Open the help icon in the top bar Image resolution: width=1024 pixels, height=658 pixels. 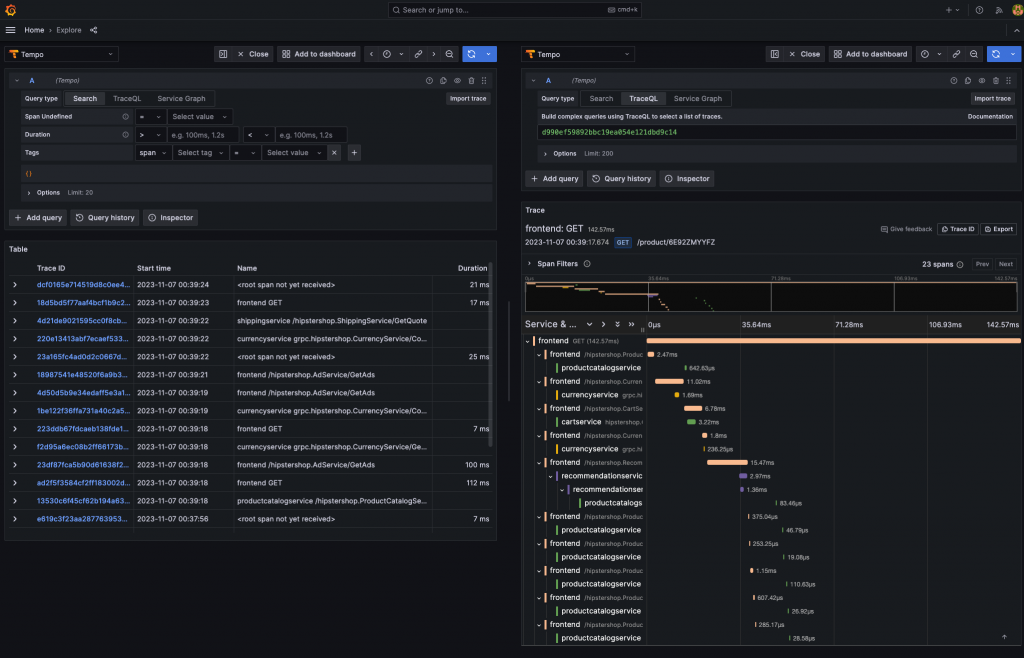pyautogui.click(x=979, y=10)
